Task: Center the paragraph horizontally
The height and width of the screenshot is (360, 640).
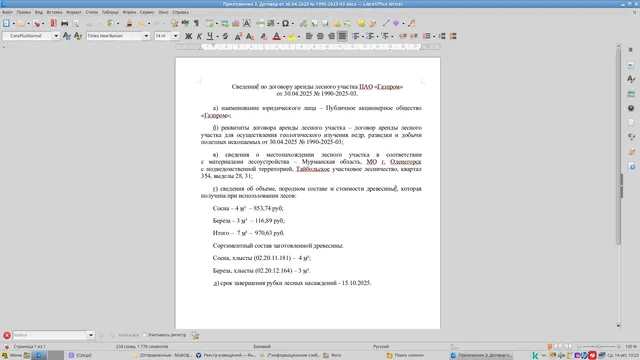Action: (320, 36)
